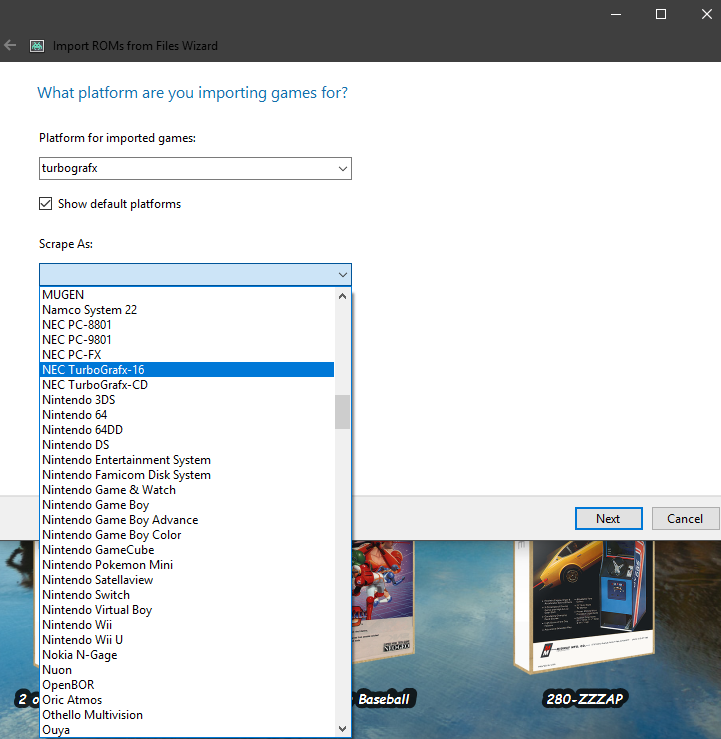Click the Baseball game box art
The height and width of the screenshot is (739, 721).
(x=383, y=601)
